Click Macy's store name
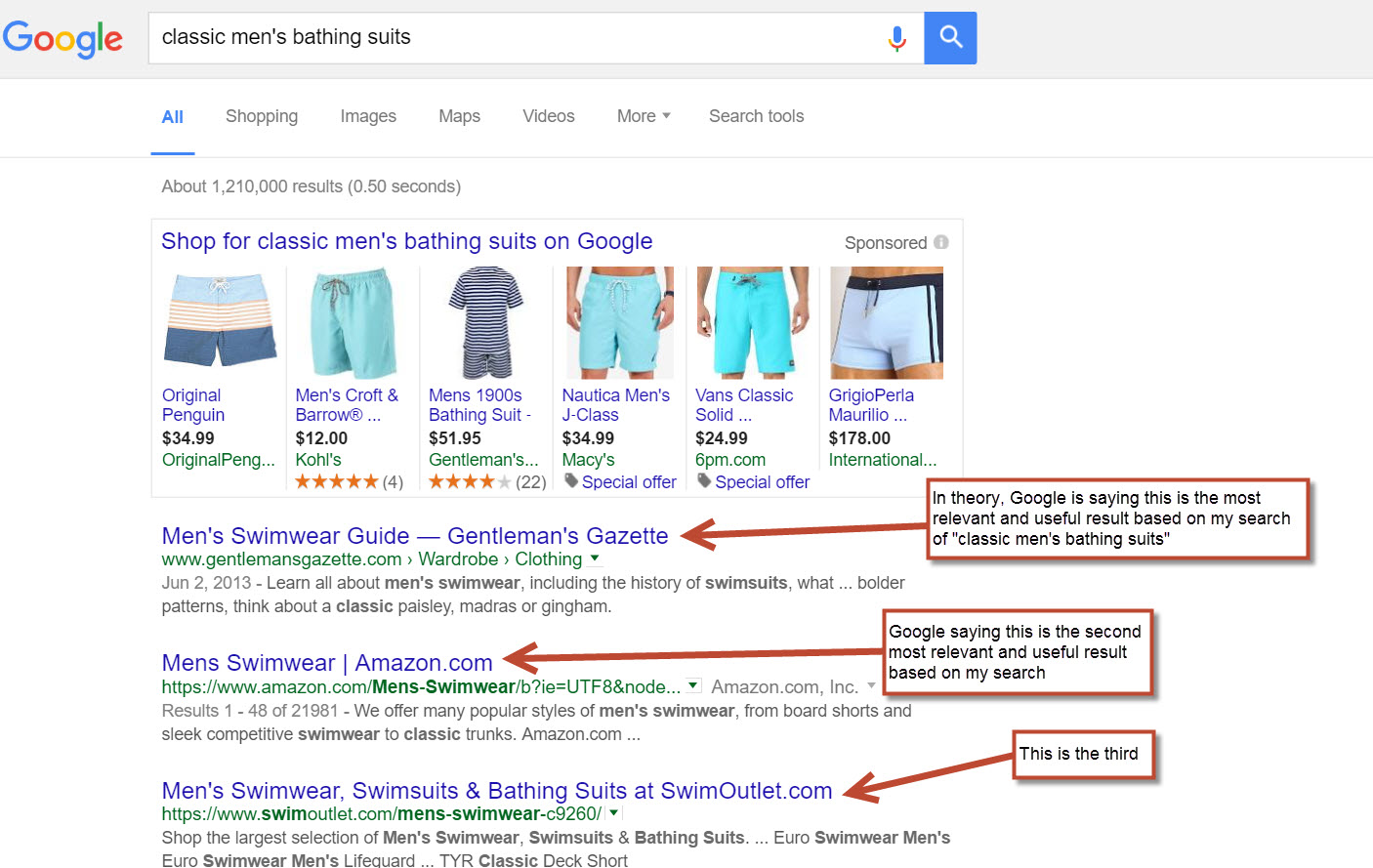This screenshot has width=1373, height=868. (589, 460)
